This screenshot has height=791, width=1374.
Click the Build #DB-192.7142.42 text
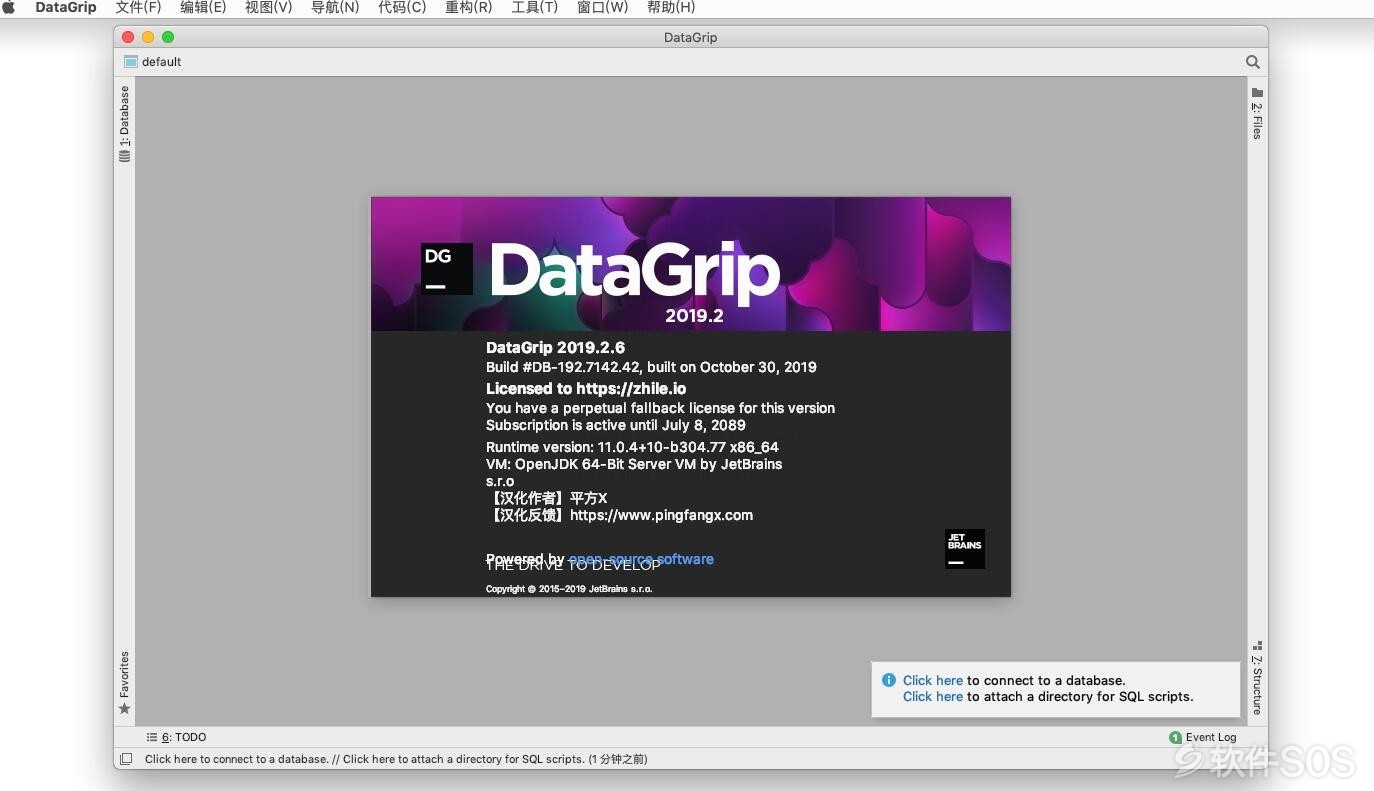[x=651, y=367]
